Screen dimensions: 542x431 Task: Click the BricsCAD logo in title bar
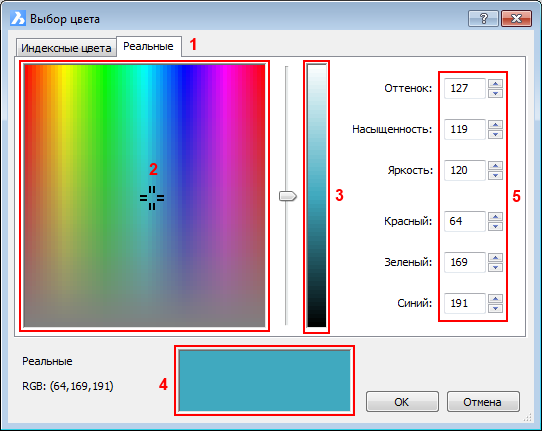tap(18, 18)
